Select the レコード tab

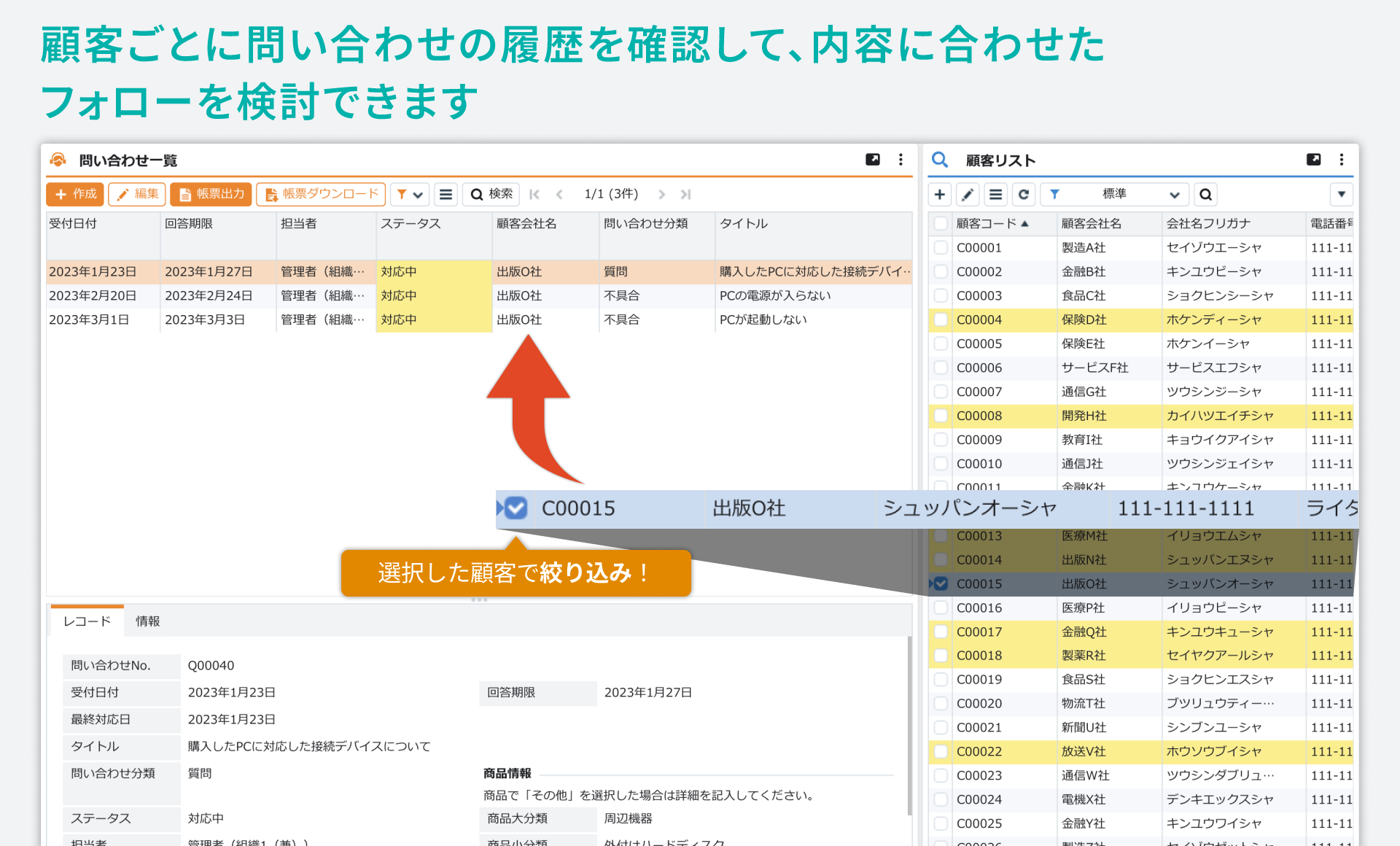(86, 621)
